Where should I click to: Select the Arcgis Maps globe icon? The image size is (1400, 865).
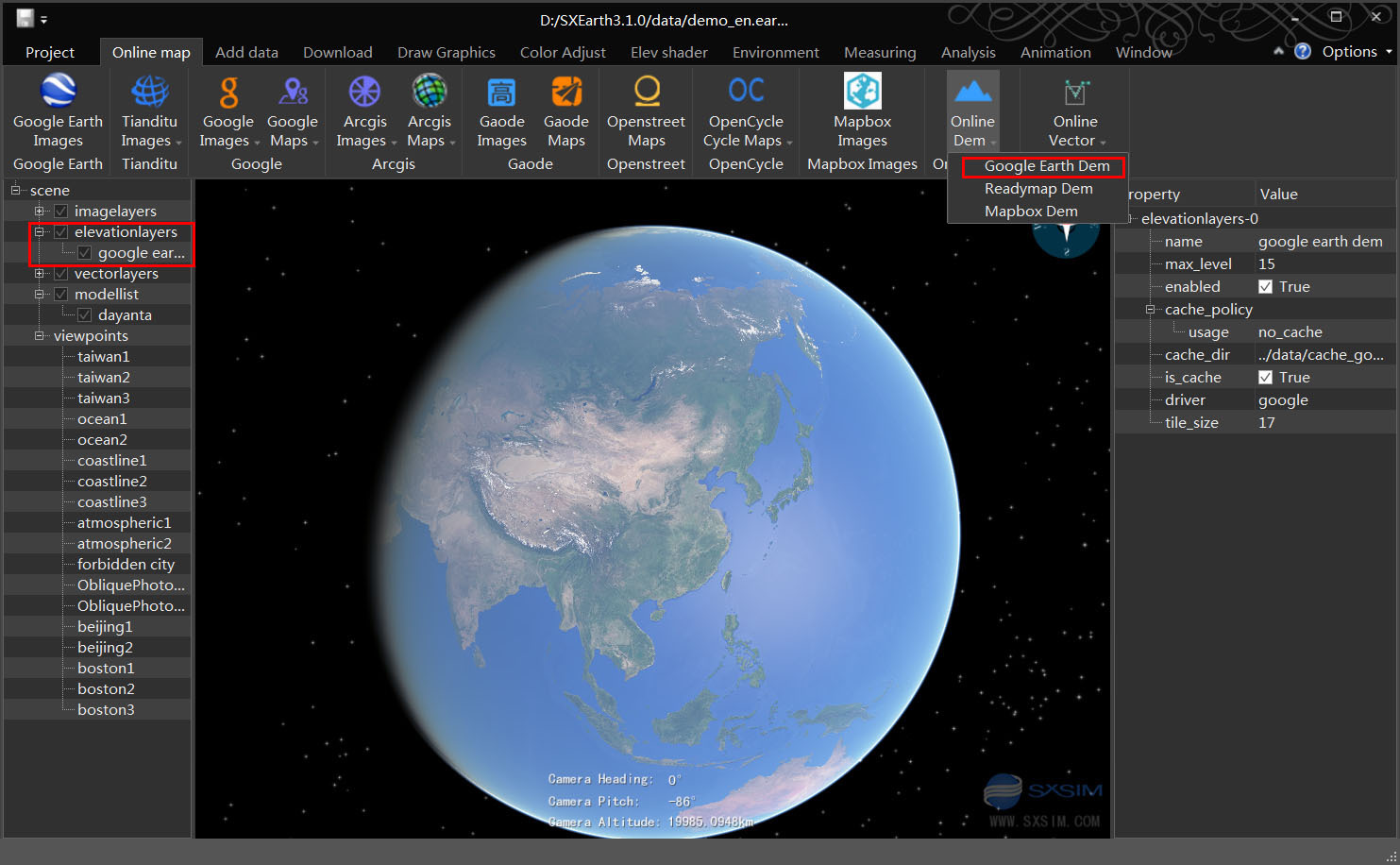coord(430,93)
